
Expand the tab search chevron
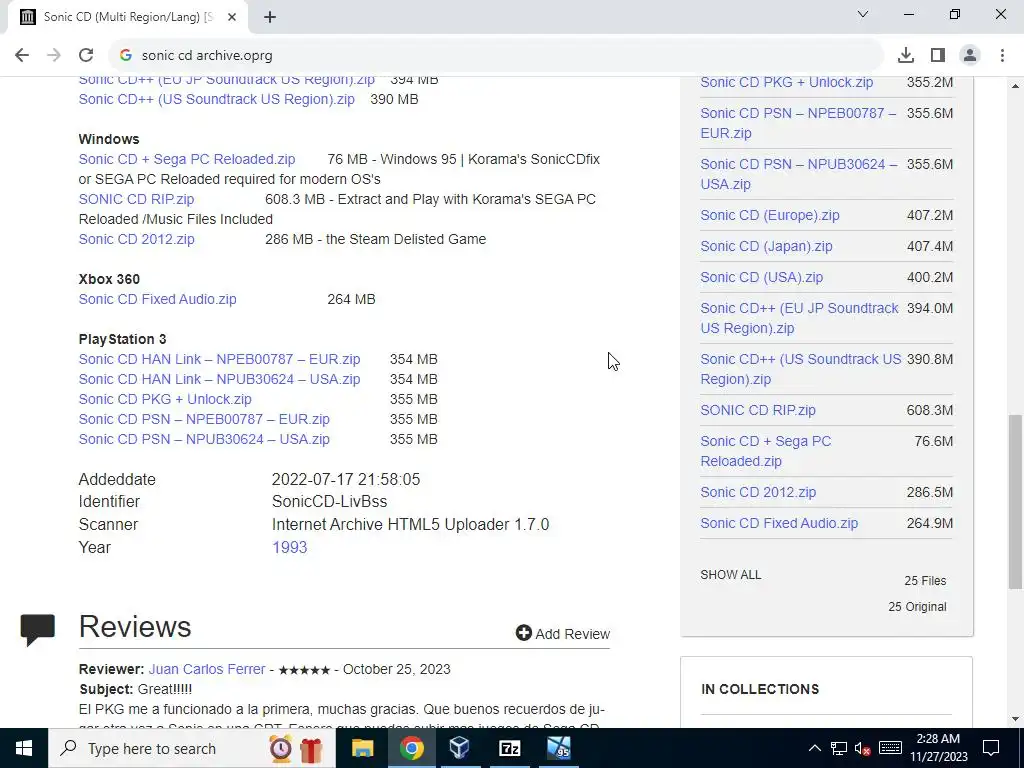[x=863, y=14]
